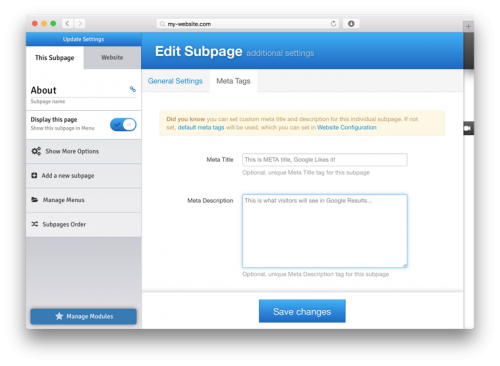Screen dimensions: 500x366
Task: Click the 'Optional, unique Meta Description tag' hint text
Action: pos(315,274)
